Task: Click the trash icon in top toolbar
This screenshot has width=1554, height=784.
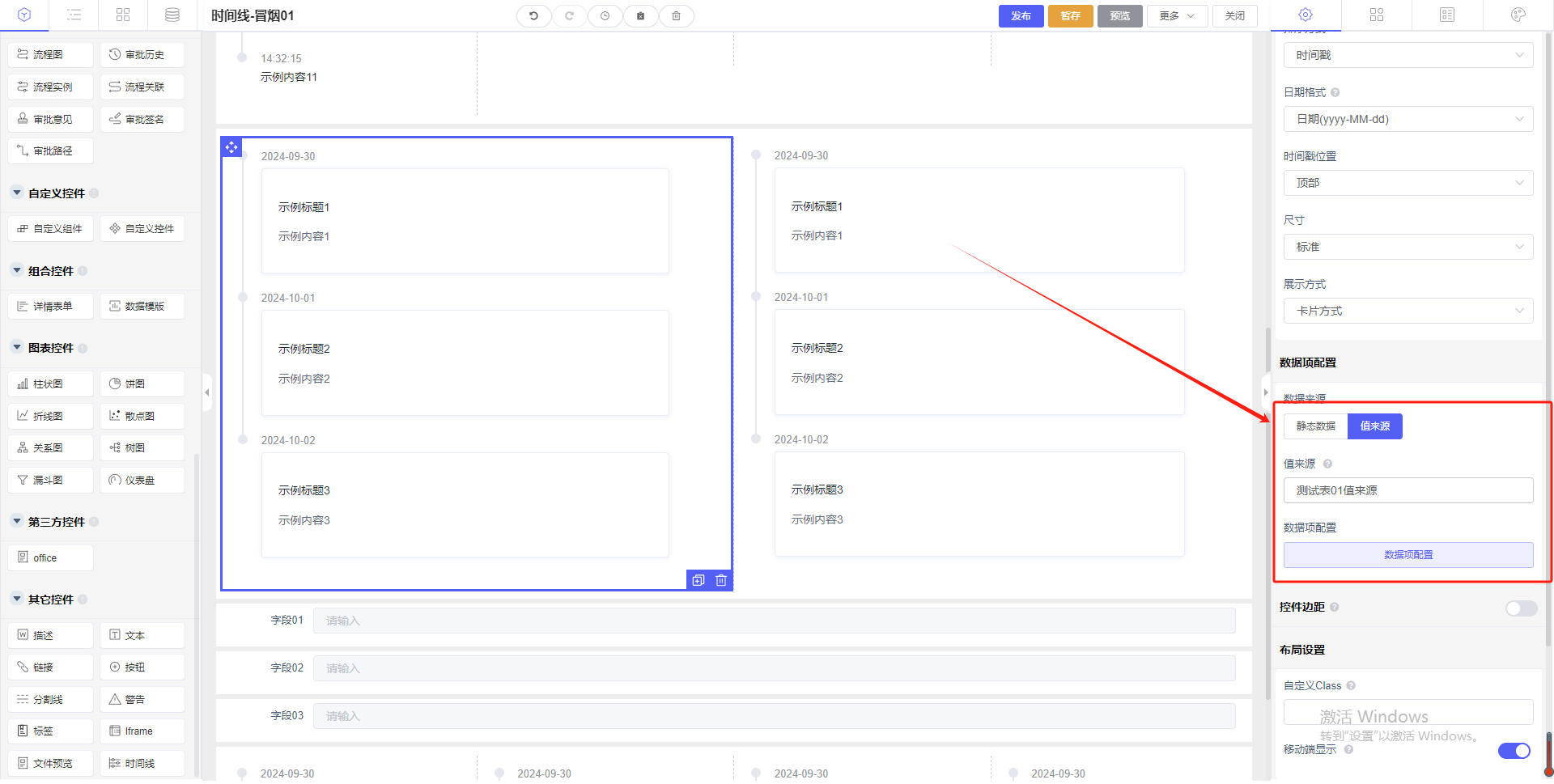Action: (676, 16)
